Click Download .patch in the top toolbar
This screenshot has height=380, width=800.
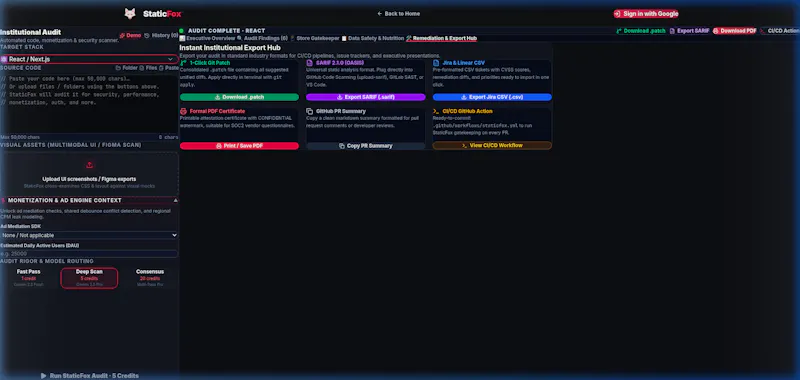click(x=641, y=31)
